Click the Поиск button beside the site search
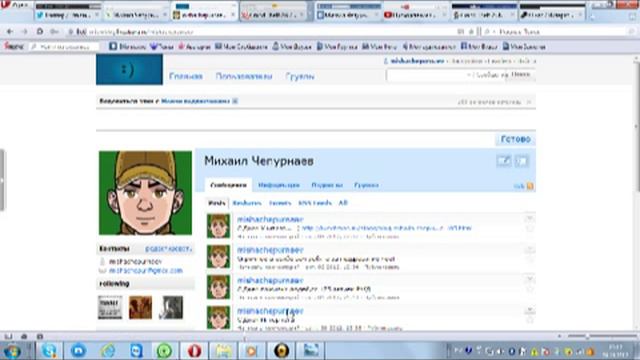Image resolution: width=640 pixels, height=360 pixels. (520, 75)
